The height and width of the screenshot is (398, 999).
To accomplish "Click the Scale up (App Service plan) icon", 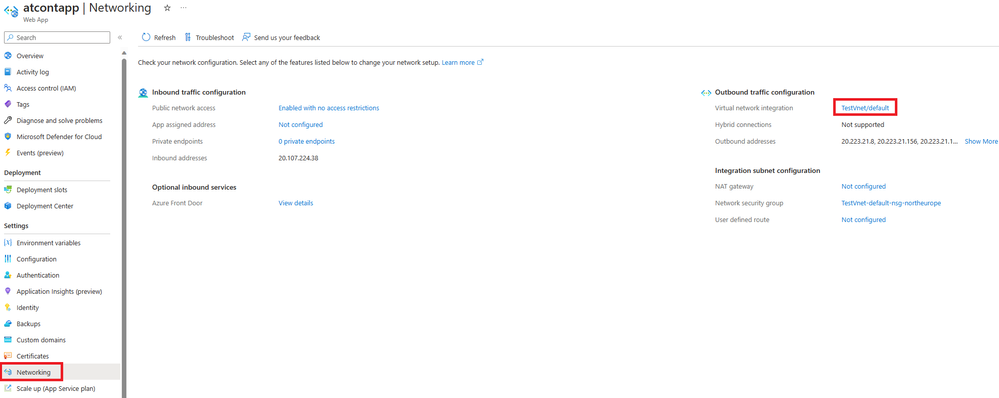I will 8,388.
